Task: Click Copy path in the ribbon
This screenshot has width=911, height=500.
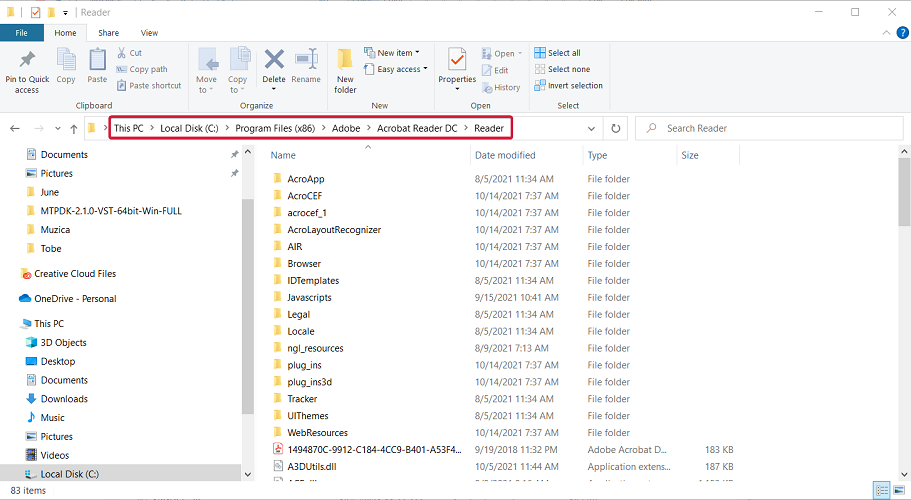Action: 142,69
